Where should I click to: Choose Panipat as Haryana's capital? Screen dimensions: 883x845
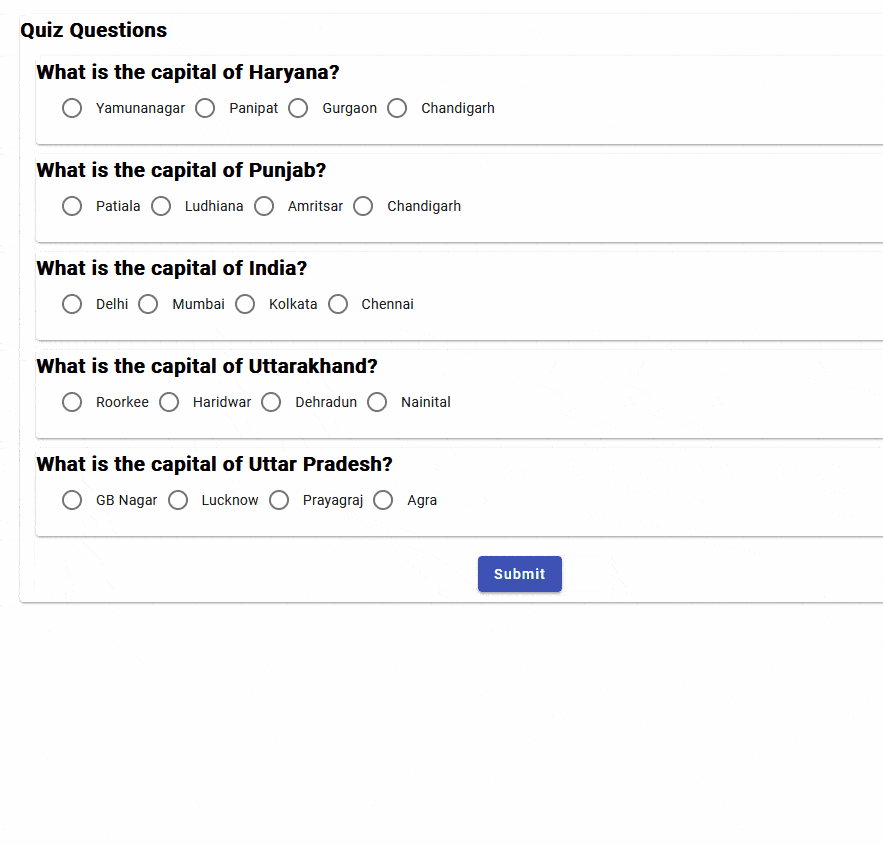pyautogui.click(x=205, y=108)
